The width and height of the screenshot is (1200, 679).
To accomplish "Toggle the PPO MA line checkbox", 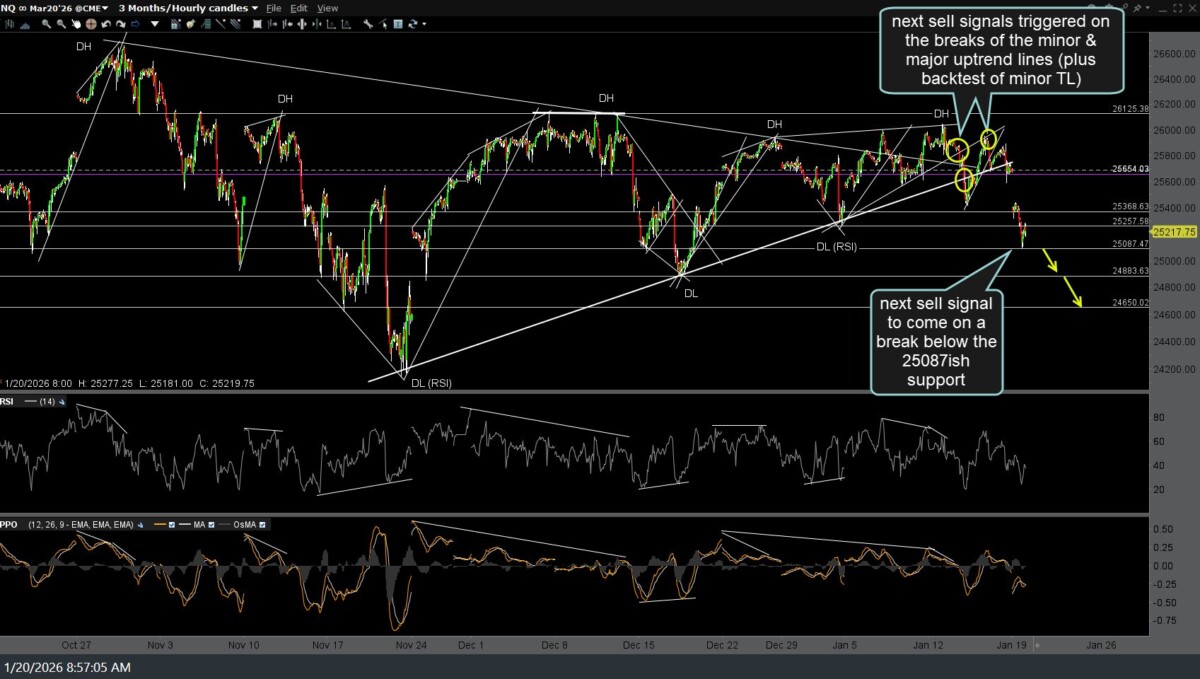I will pyautogui.click(x=211, y=525).
